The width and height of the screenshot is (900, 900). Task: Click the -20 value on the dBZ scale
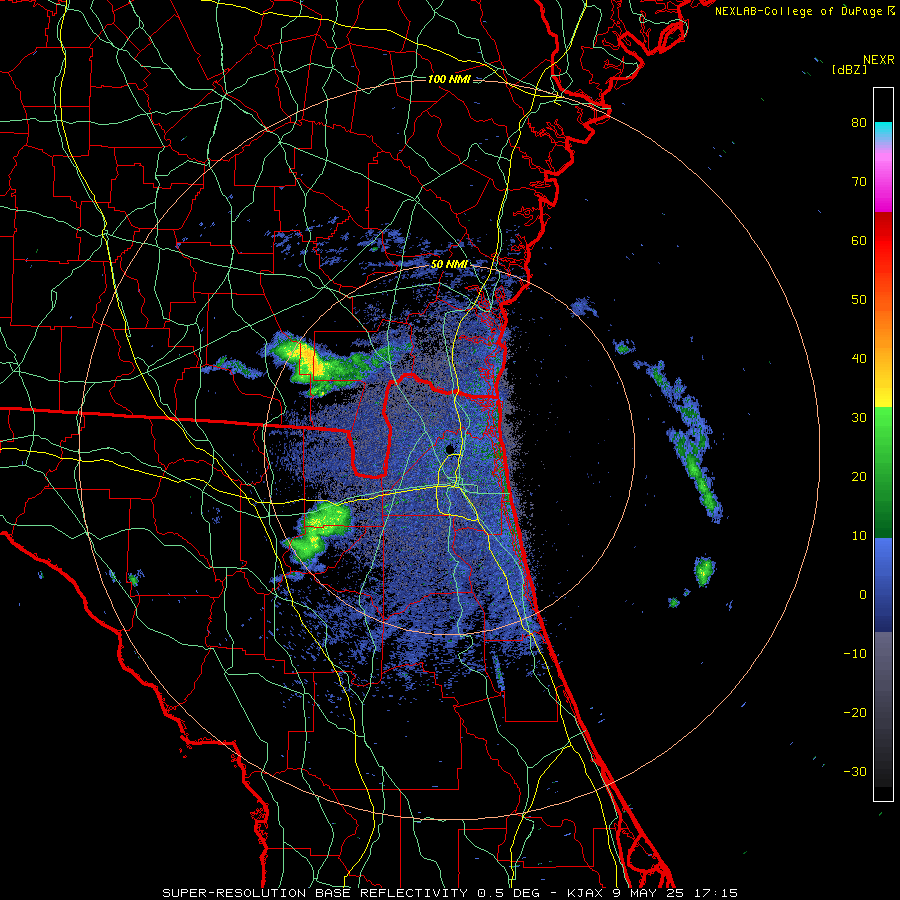pyautogui.click(x=855, y=713)
